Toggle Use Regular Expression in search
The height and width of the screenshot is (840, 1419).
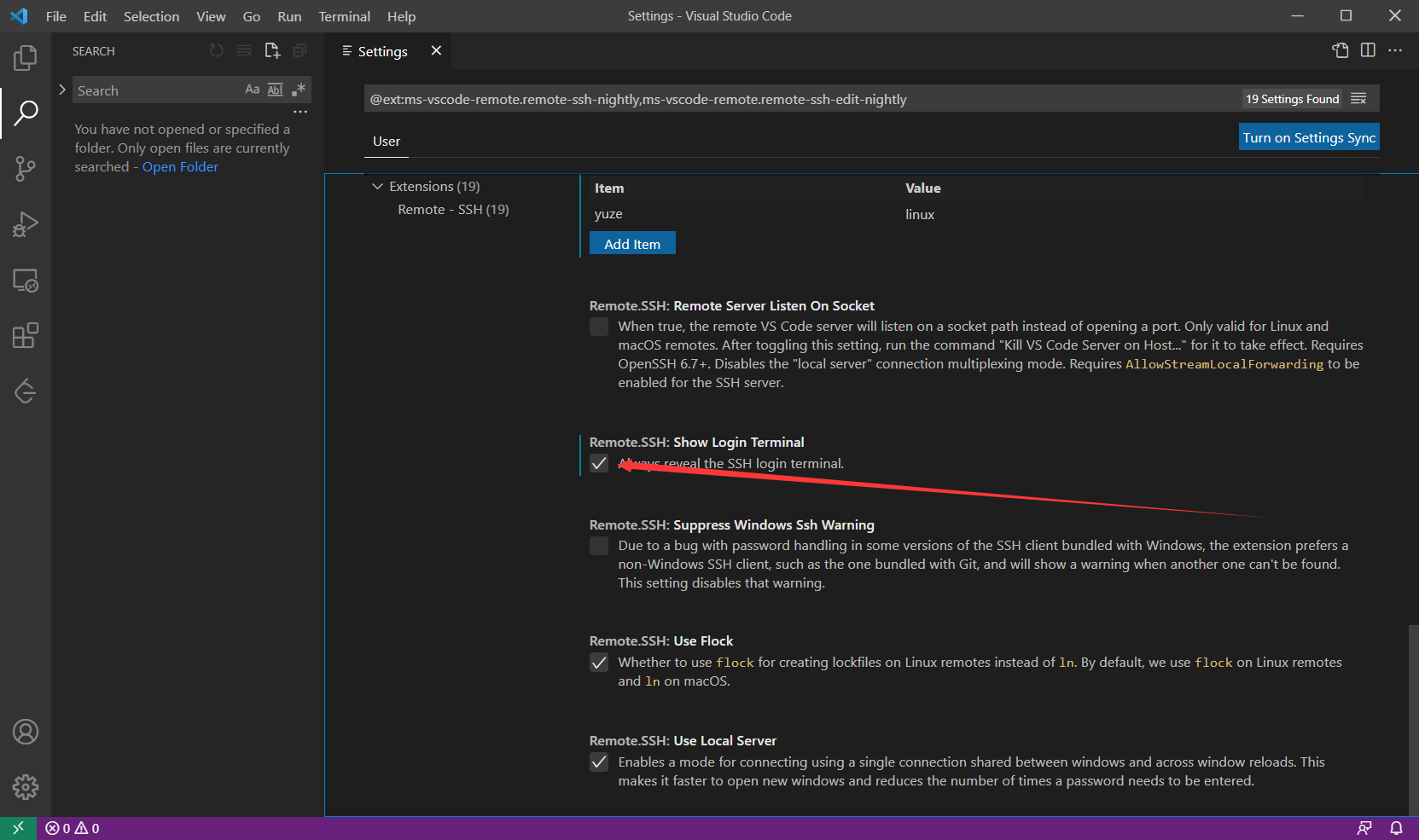[x=299, y=90]
